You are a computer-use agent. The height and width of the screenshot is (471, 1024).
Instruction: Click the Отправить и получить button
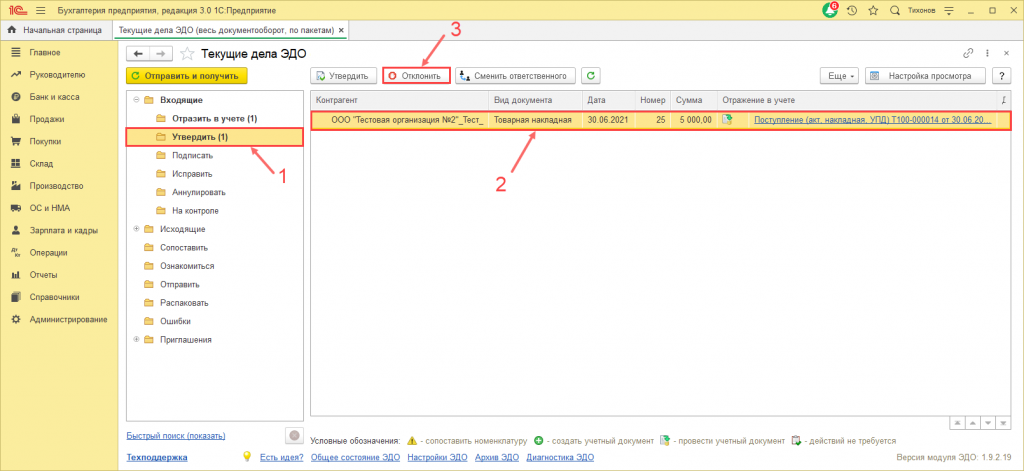tap(187, 76)
